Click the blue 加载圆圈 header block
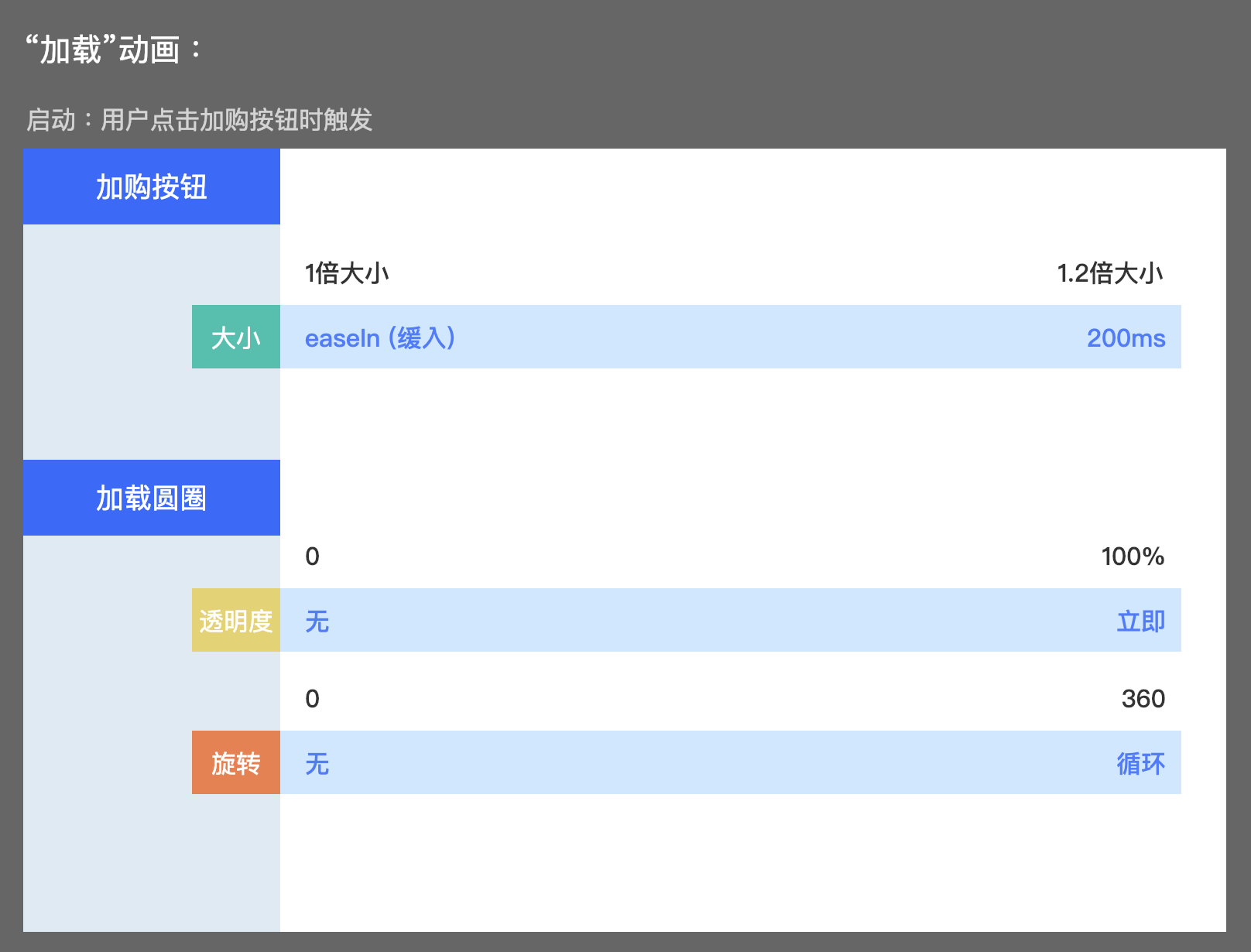 tap(151, 498)
